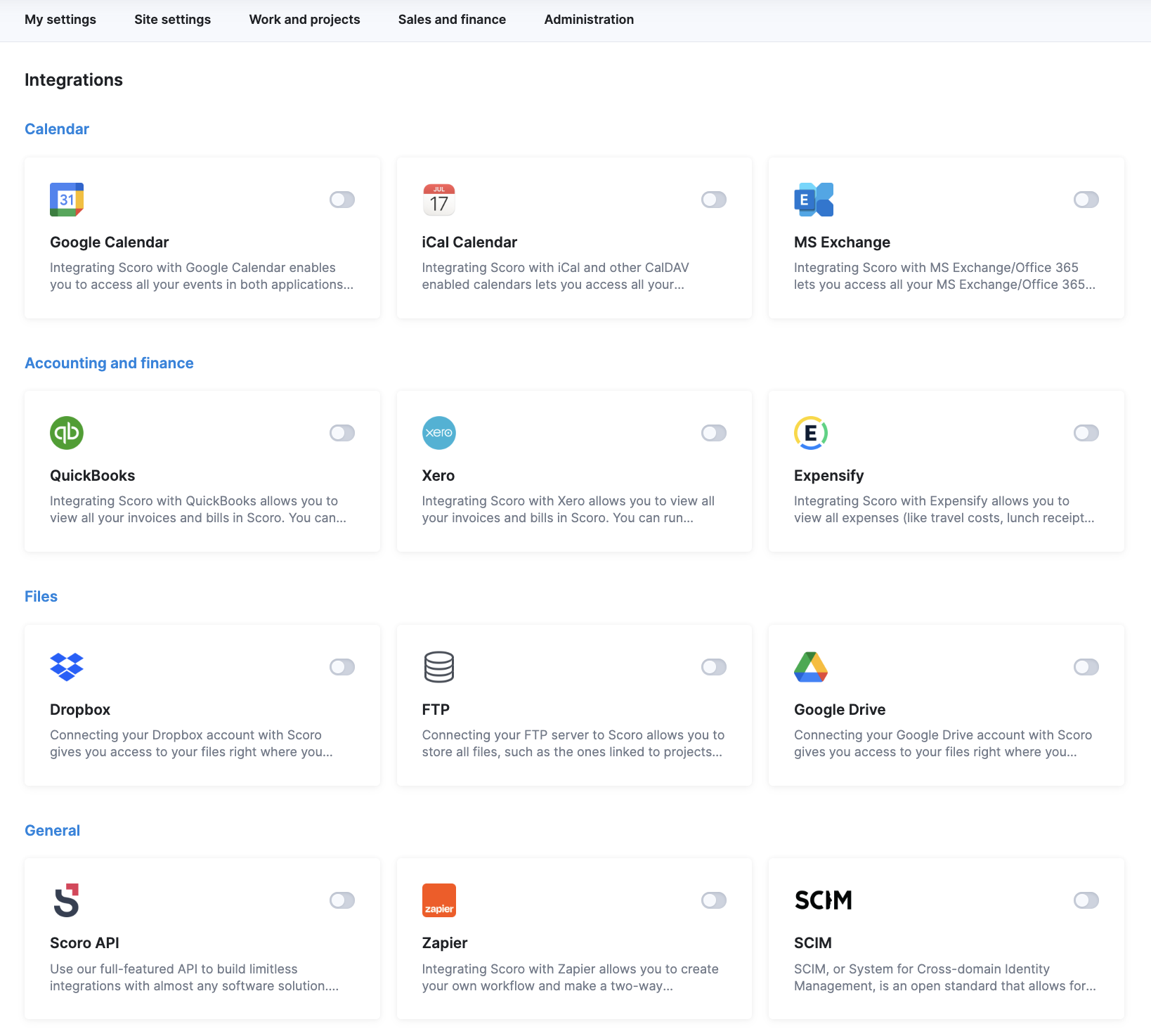Viewport: 1151px width, 1036px height.
Task: Toggle the Xero integration on
Action: coord(714,433)
